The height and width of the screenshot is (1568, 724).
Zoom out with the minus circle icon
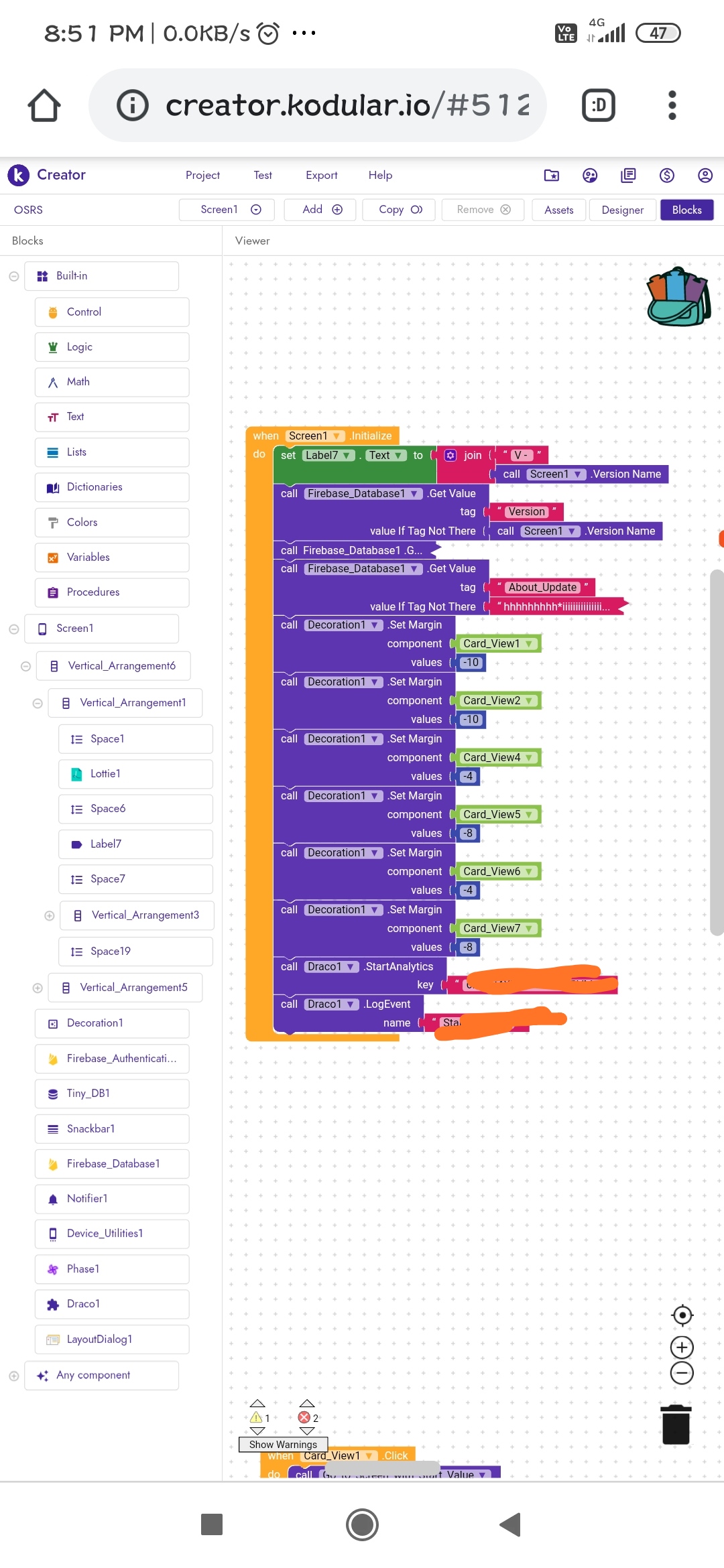coord(682,1373)
